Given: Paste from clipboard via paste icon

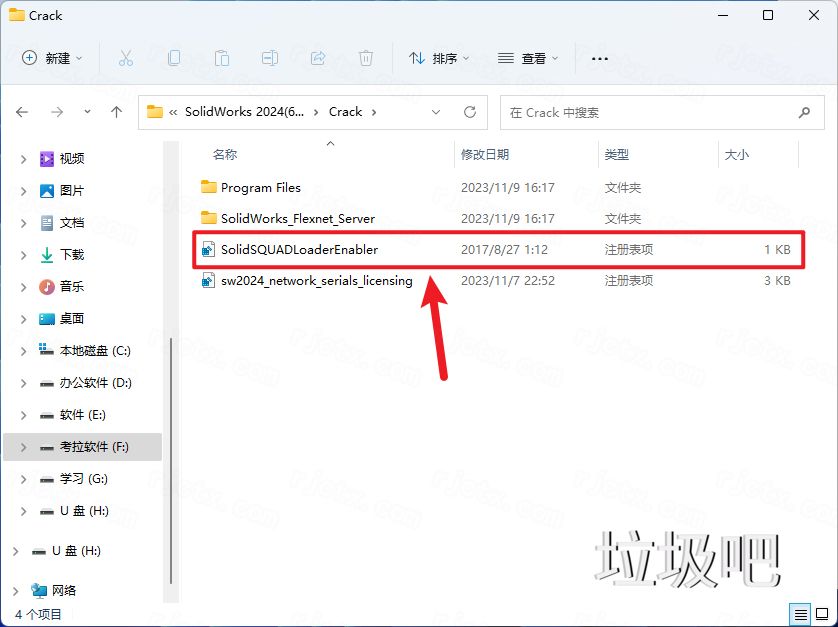Looking at the screenshot, I should 222,59.
